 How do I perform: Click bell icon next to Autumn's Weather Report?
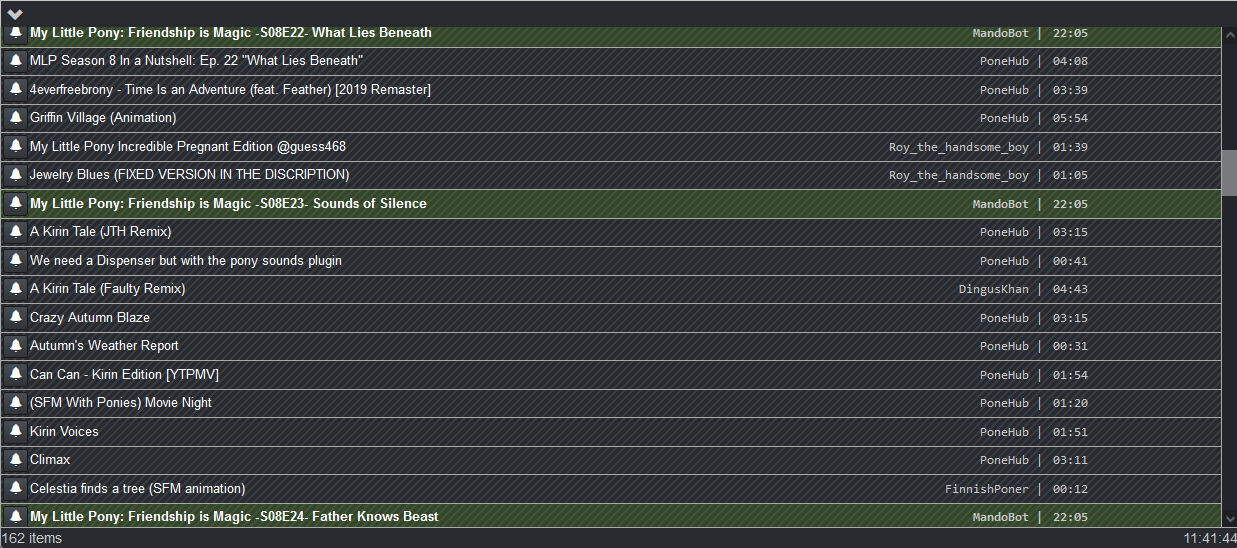point(16,345)
